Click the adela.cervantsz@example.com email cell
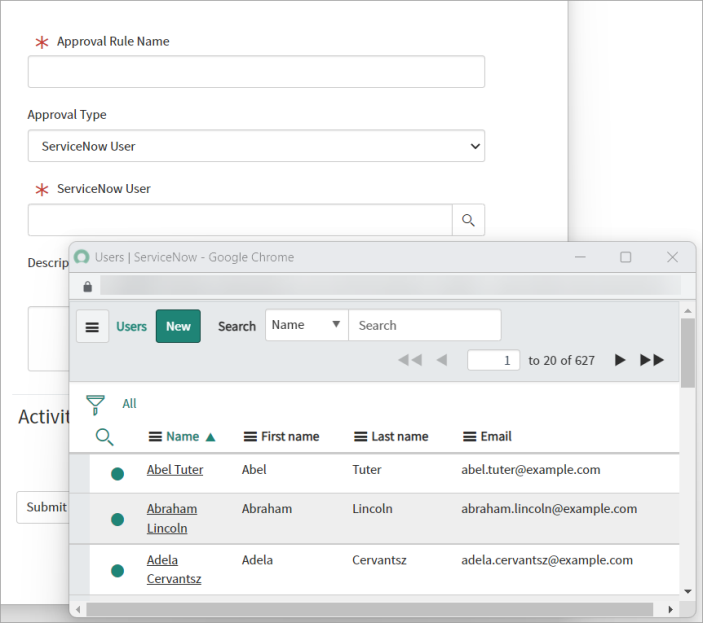Viewport: 703px width, 623px height. tap(547, 560)
